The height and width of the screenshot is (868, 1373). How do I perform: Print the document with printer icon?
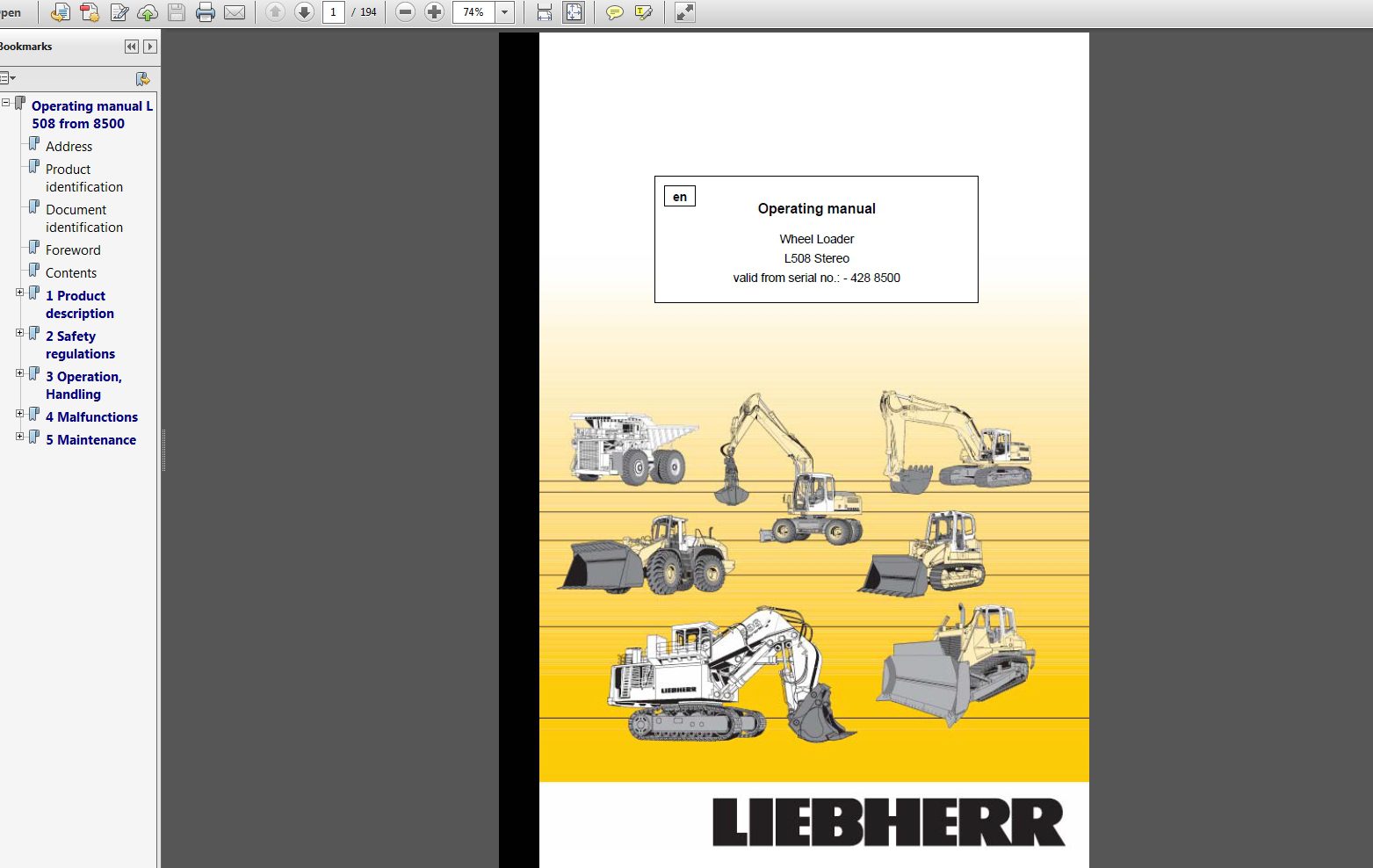pyautogui.click(x=206, y=12)
